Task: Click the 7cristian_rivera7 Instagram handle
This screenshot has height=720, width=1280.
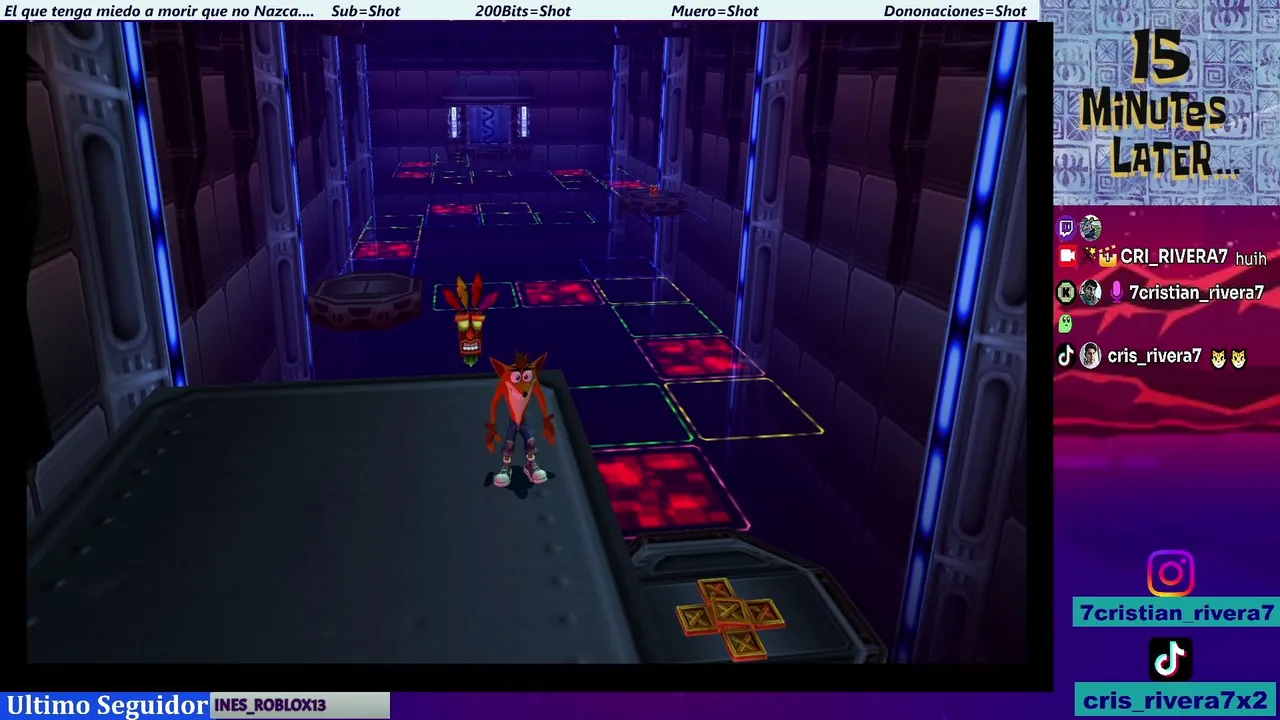Action: [x=1177, y=613]
